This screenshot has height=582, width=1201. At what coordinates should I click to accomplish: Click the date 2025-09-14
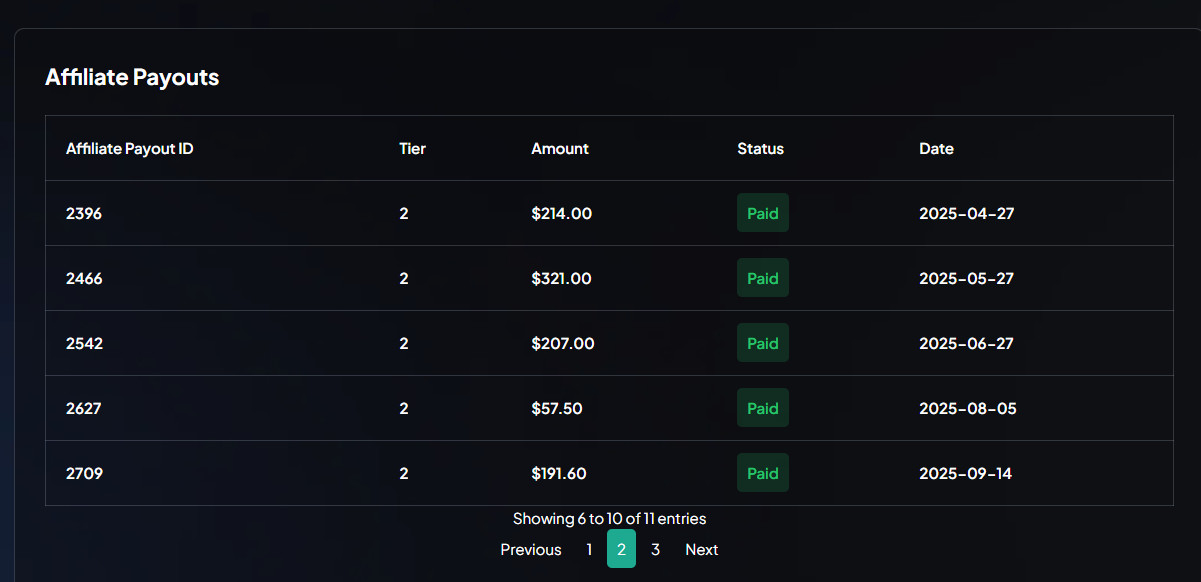point(965,473)
